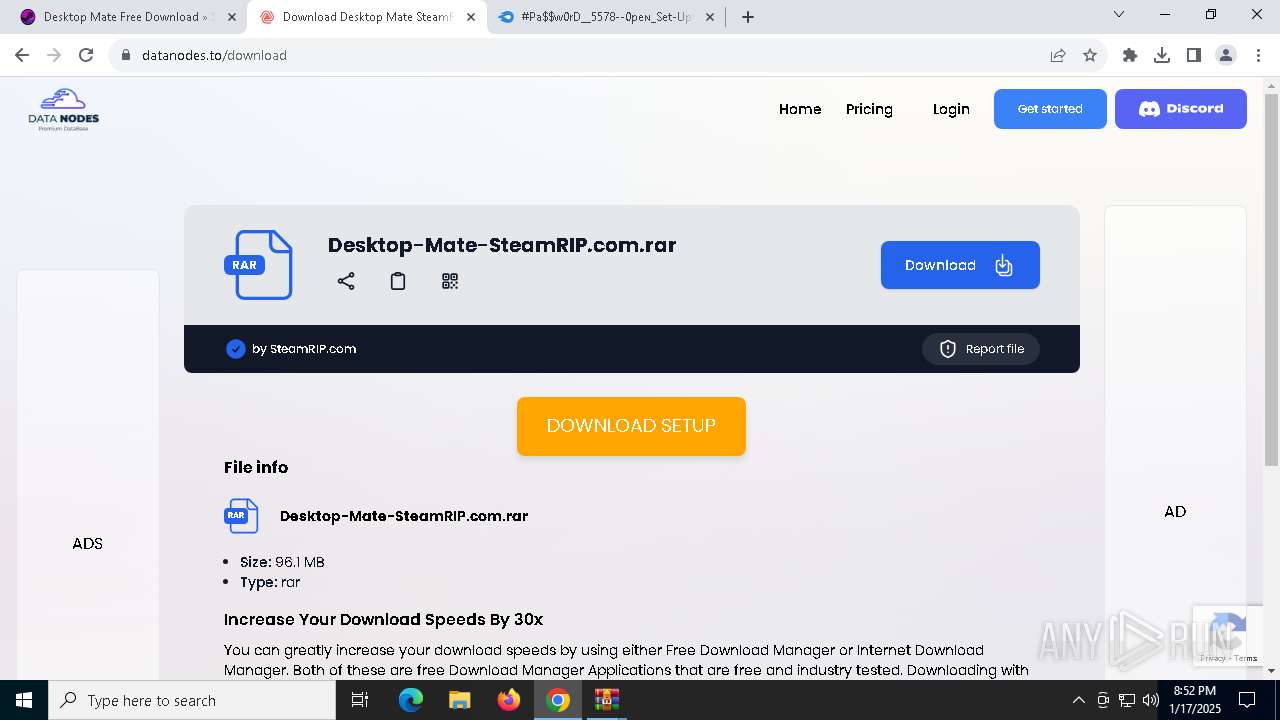Screen dimensions: 1280x720
Task: Click the large RAR file icon
Action: (x=259, y=265)
